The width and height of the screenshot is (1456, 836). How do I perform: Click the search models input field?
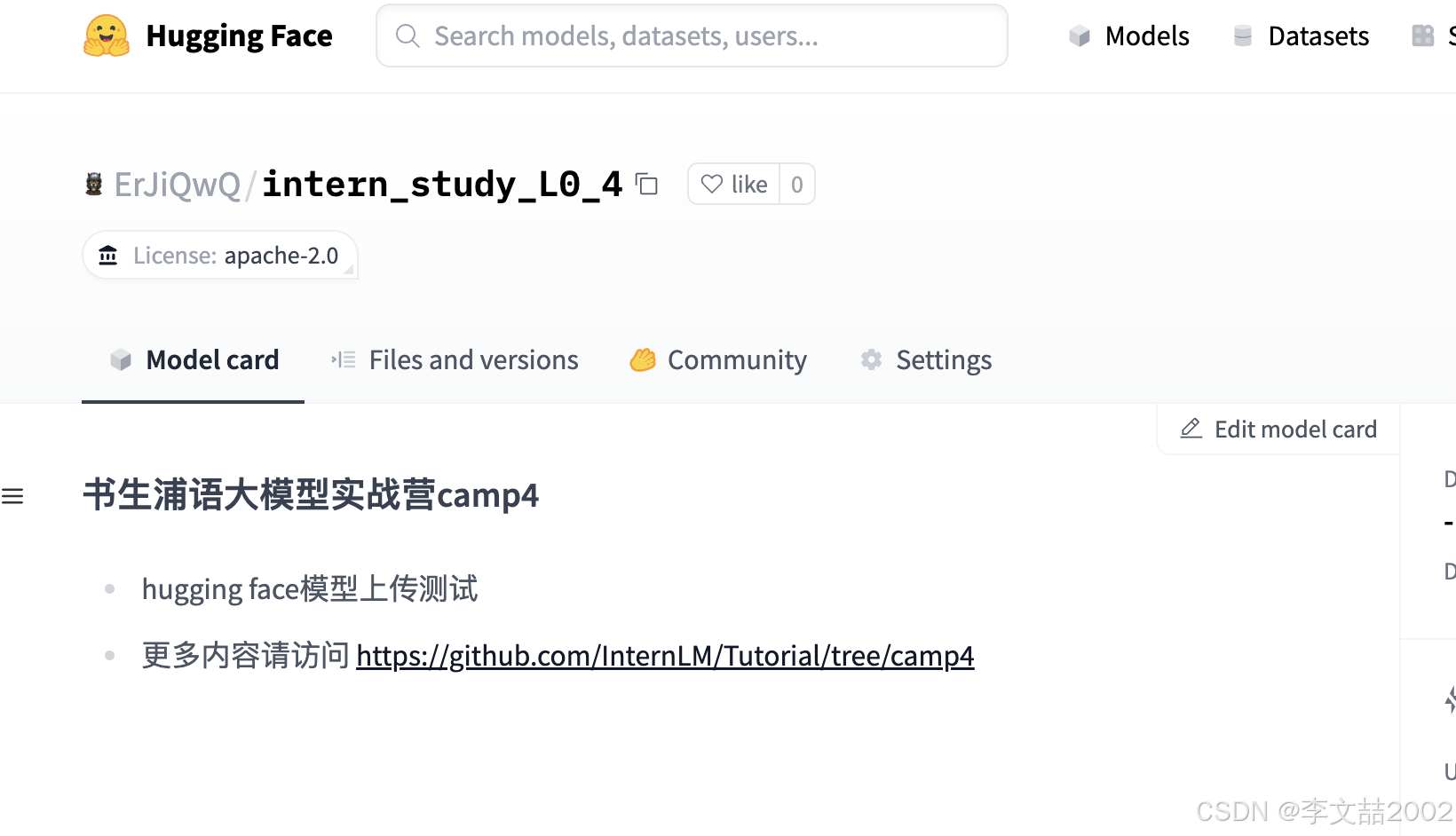pos(692,35)
